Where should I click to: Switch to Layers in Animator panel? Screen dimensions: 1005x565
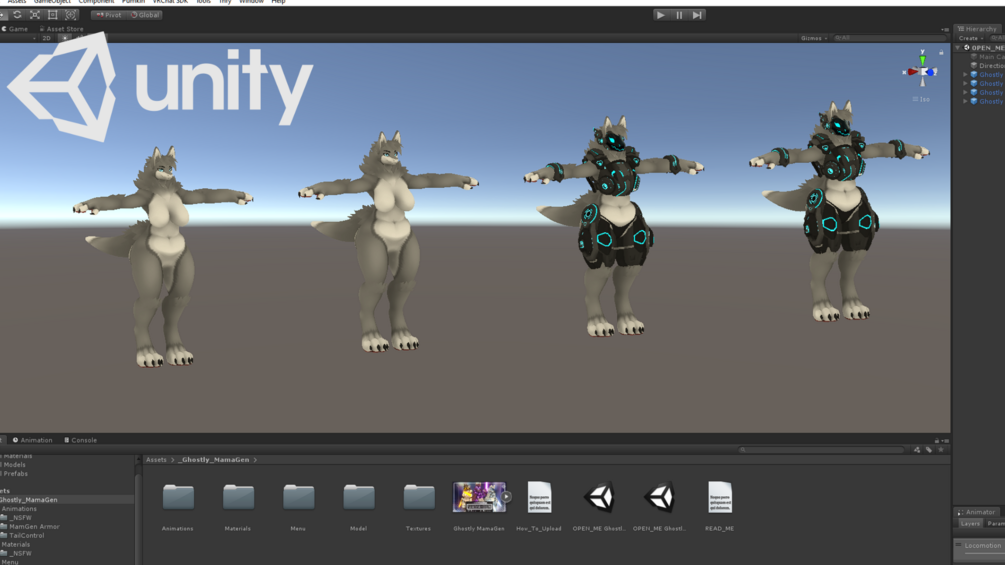coord(970,524)
